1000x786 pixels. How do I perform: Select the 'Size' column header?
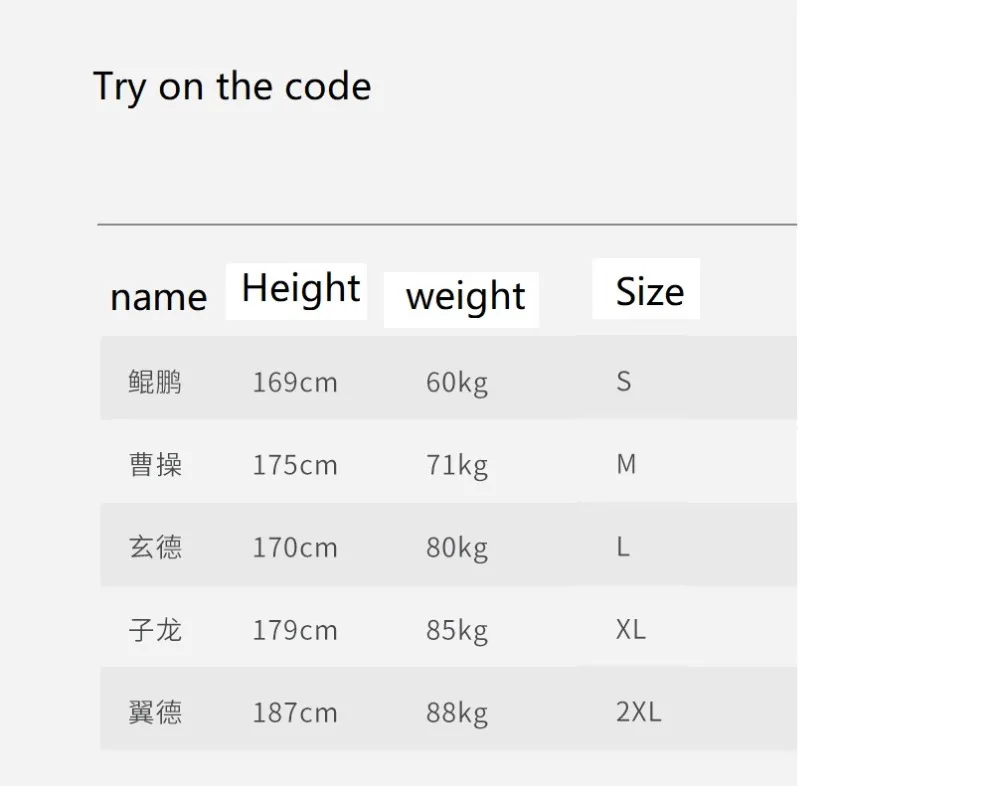point(650,292)
